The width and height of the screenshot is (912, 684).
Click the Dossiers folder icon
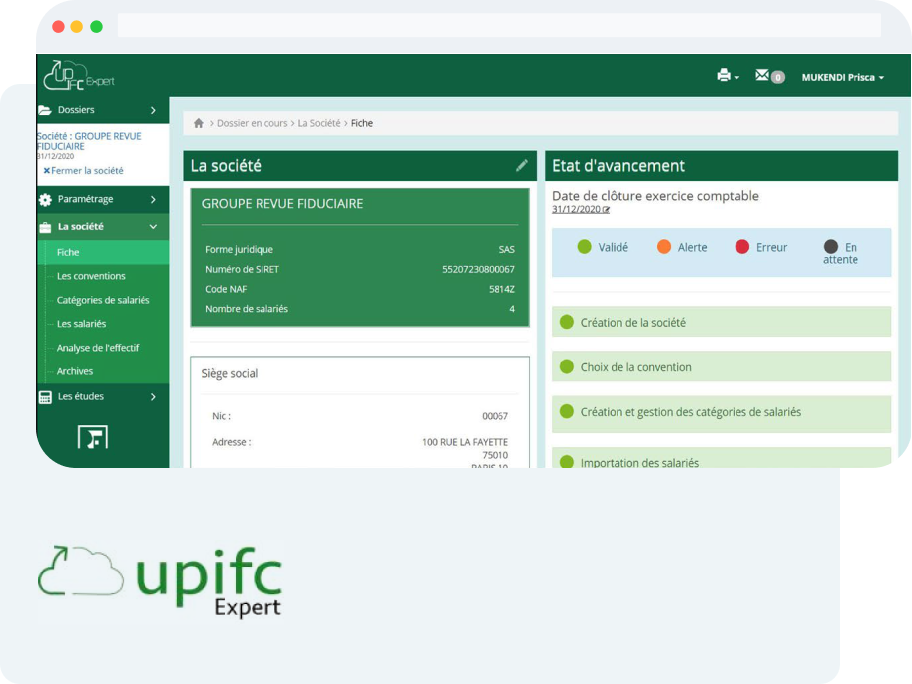click(x=45, y=110)
